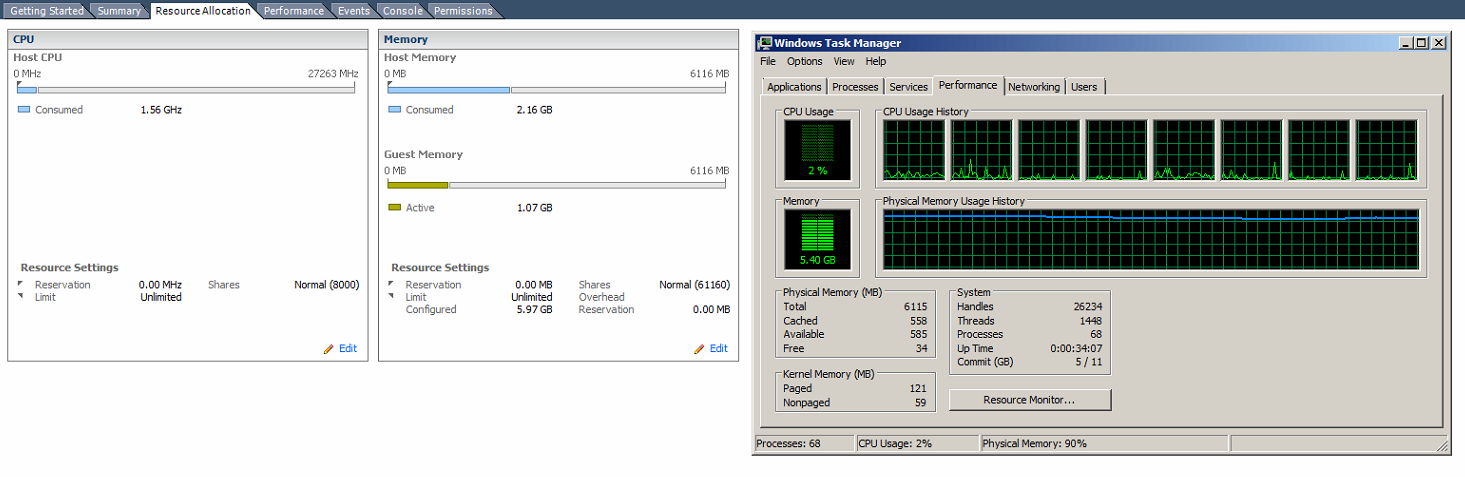
Task: Click pencil icon in Memory panel
Action: [x=699, y=349]
